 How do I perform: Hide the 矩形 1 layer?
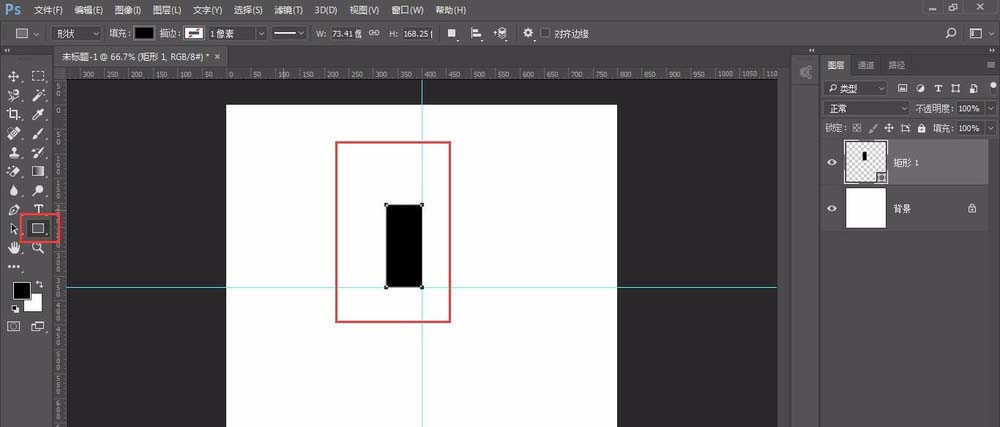[x=832, y=162]
